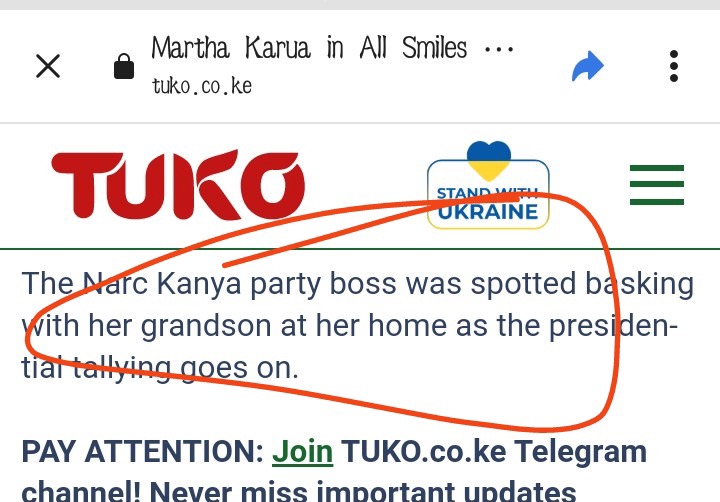Open the Stand With Ukraine badge

[488, 186]
